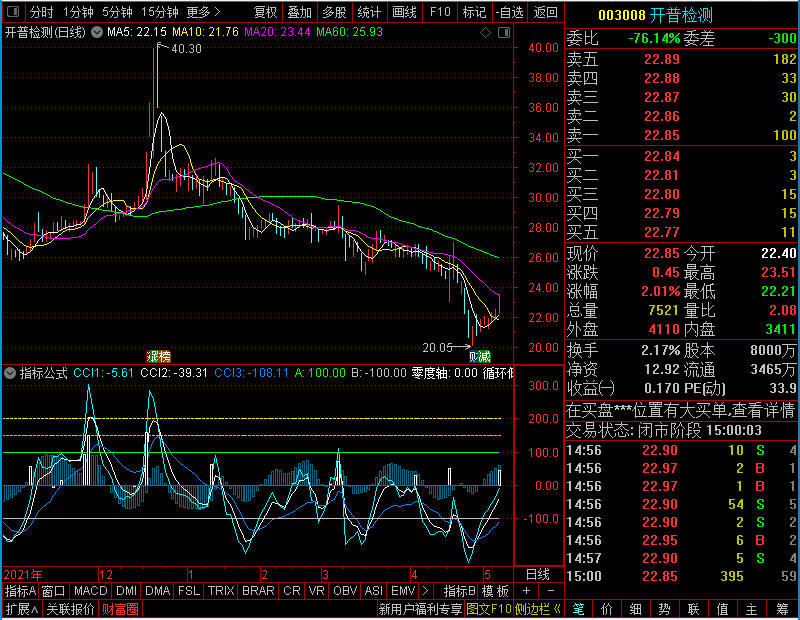Viewport: 800px width, 620px height.
Task: Open the dropdown arrow beside 开普检测(日线)
Action: [x=97, y=32]
